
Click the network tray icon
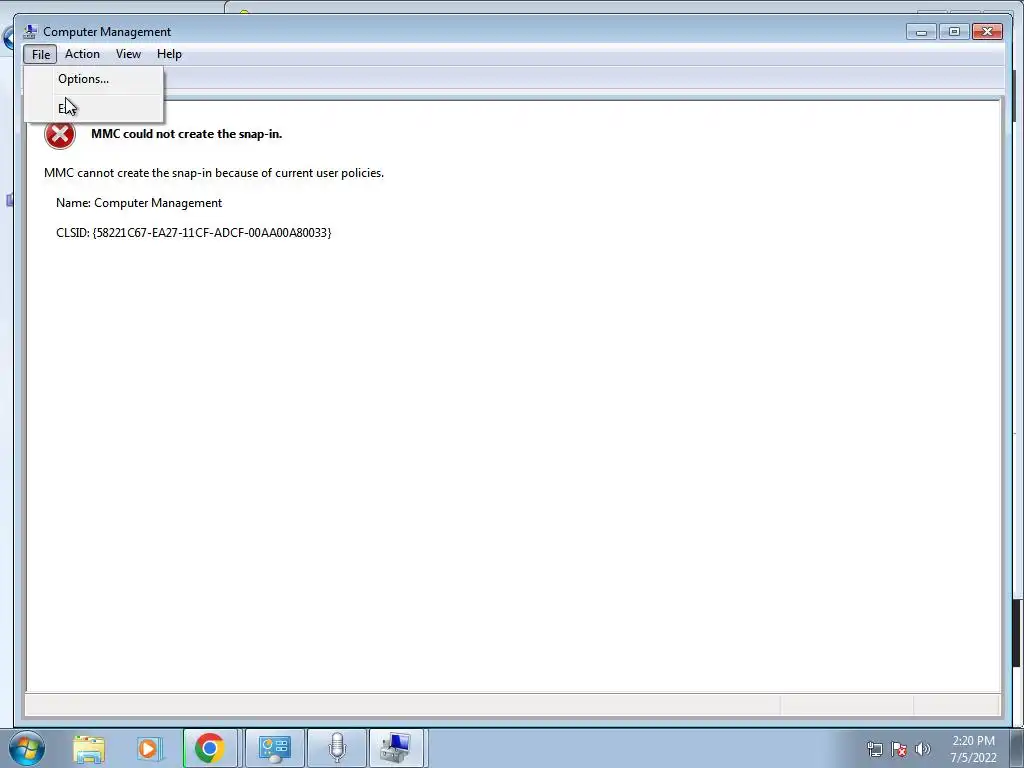pos(874,749)
